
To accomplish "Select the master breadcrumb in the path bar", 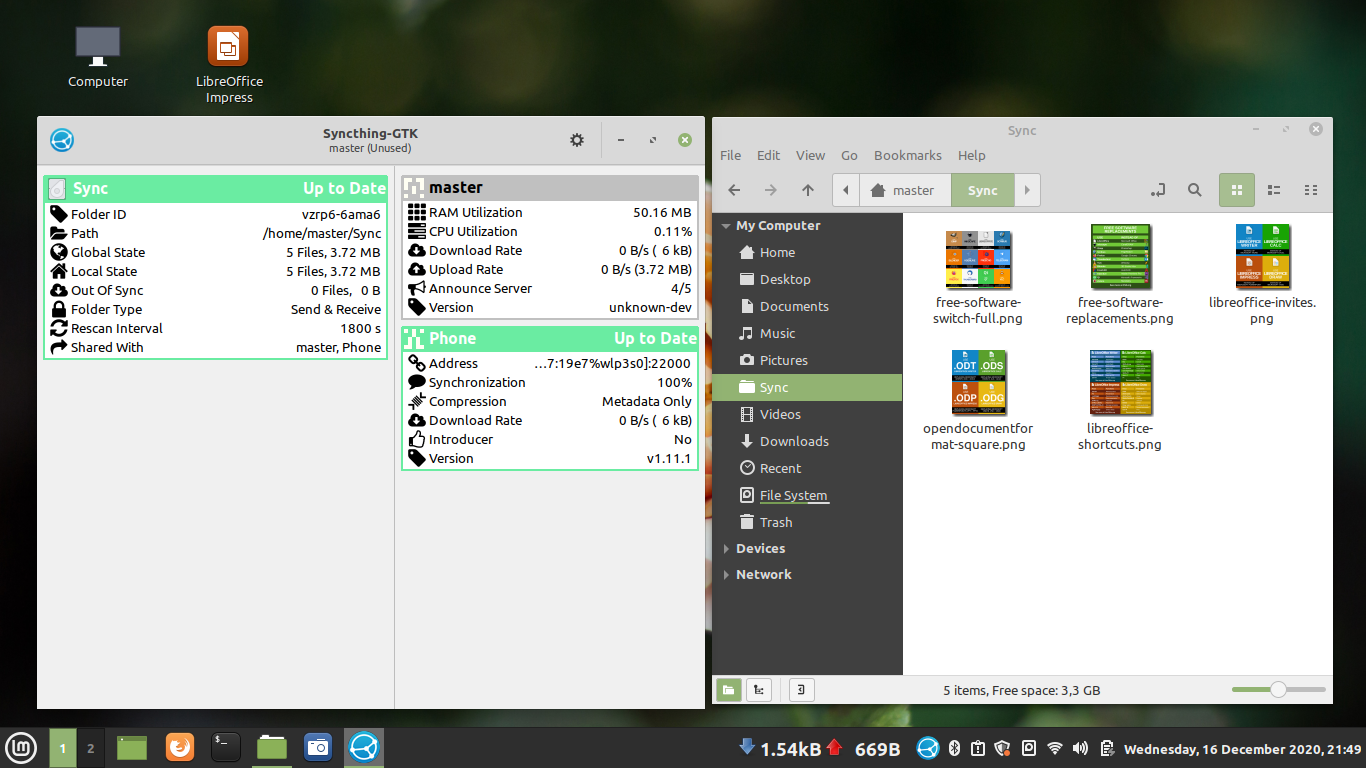I will (904, 190).
